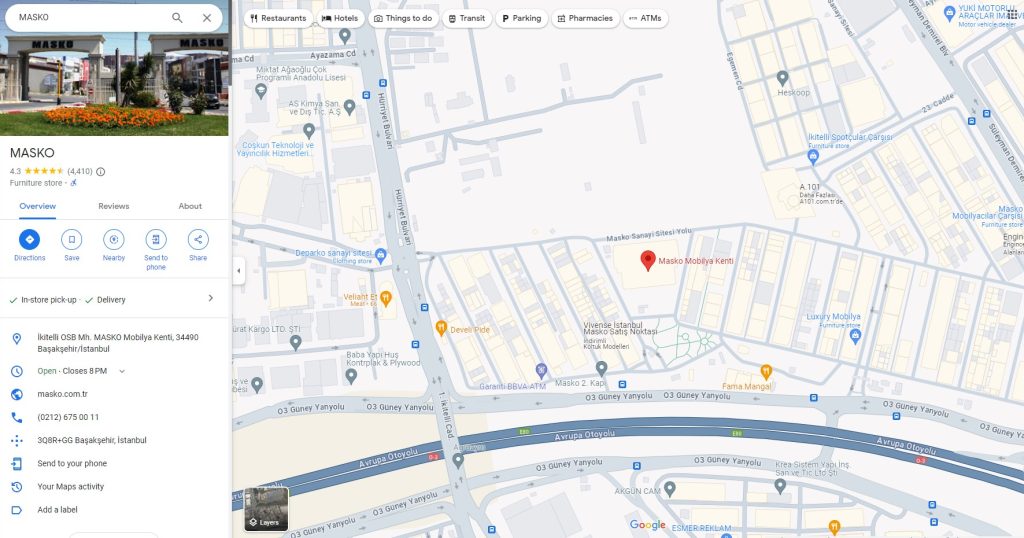
Task: Click the Send to phone icon button
Action: (x=156, y=240)
